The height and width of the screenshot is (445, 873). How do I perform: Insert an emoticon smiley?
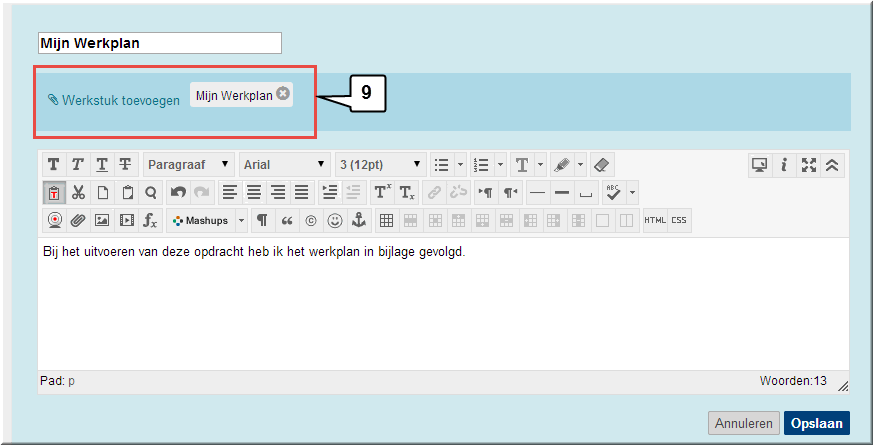pos(335,221)
